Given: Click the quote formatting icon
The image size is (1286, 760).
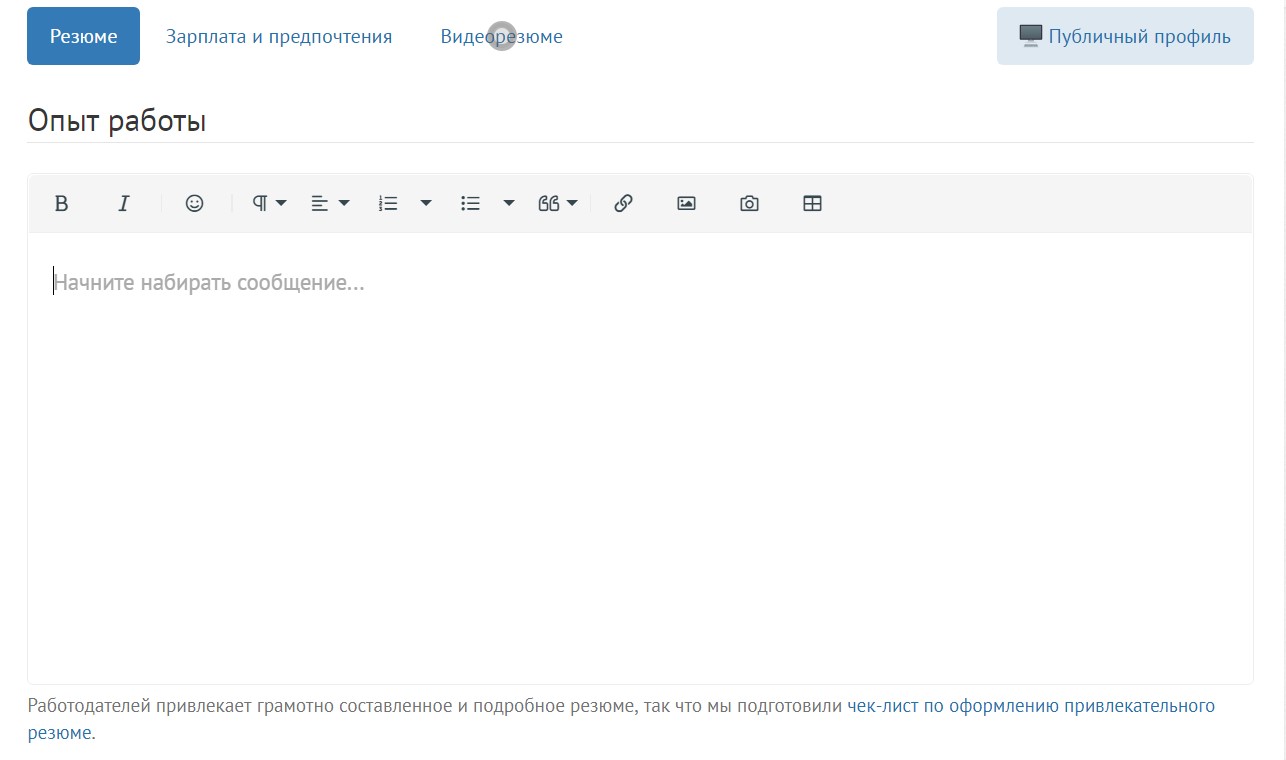Looking at the screenshot, I should [x=548, y=203].
